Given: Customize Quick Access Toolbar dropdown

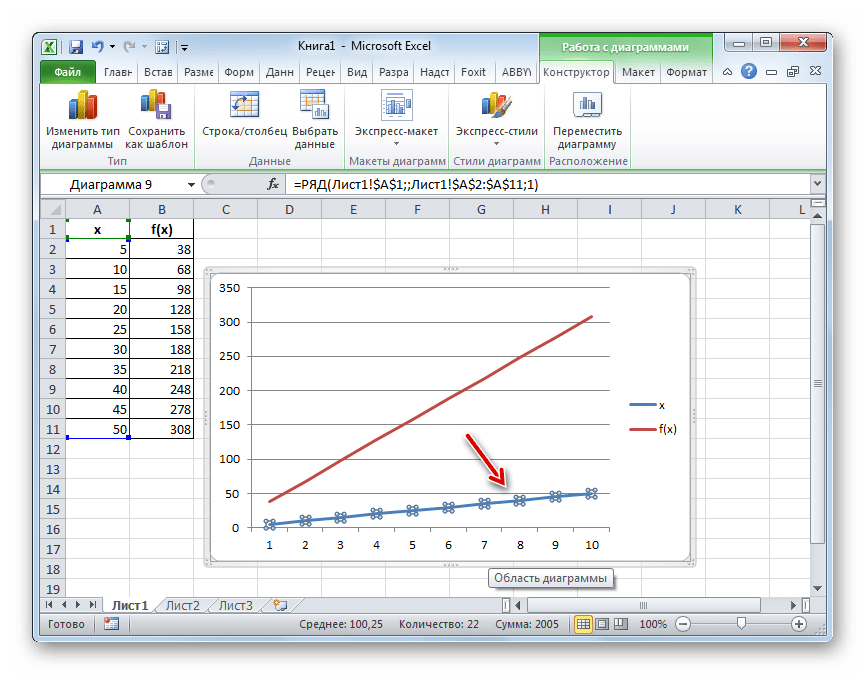Looking at the screenshot, I should pos(184,48).
